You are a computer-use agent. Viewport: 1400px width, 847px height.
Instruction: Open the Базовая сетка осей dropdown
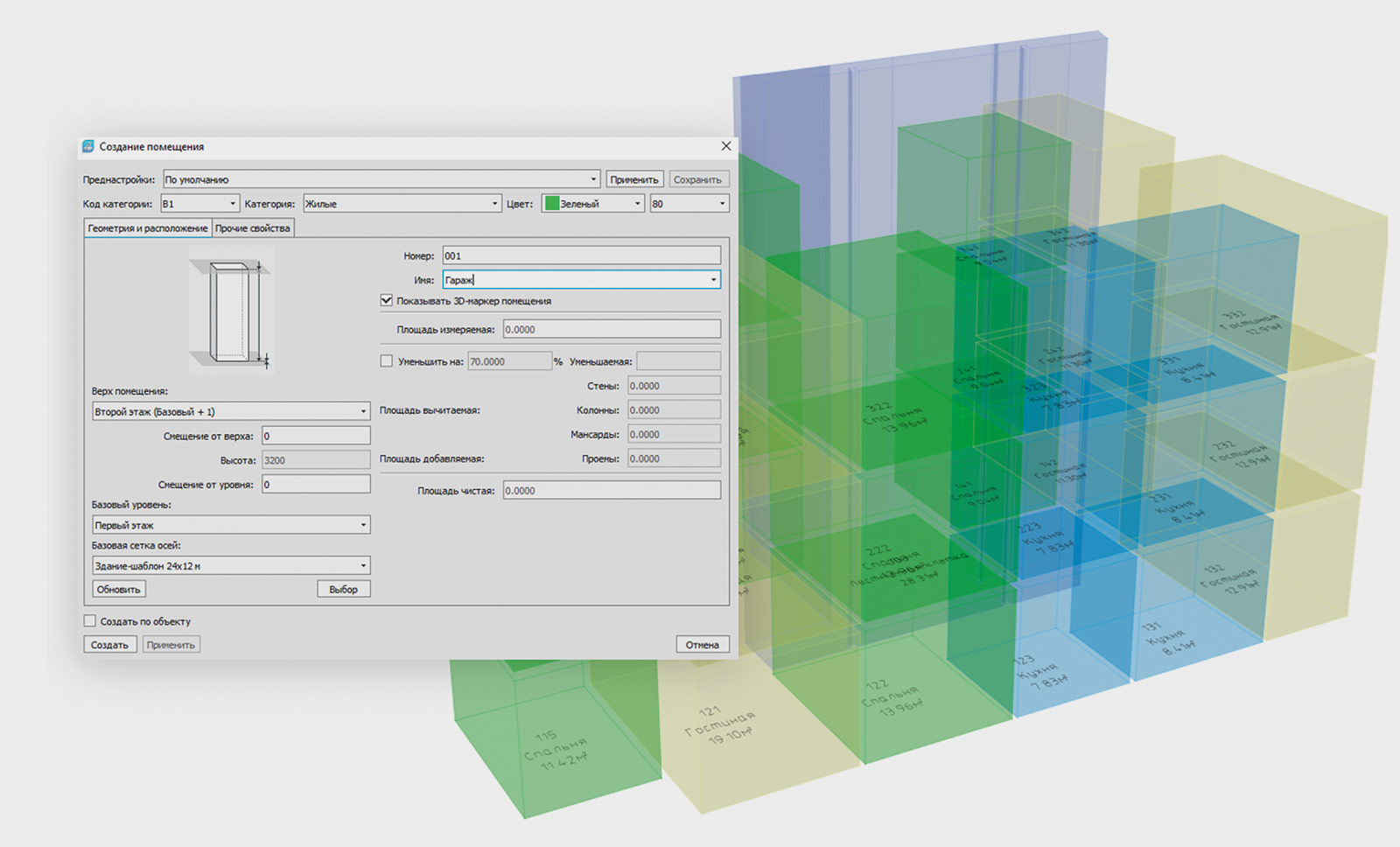coord(231,565)
